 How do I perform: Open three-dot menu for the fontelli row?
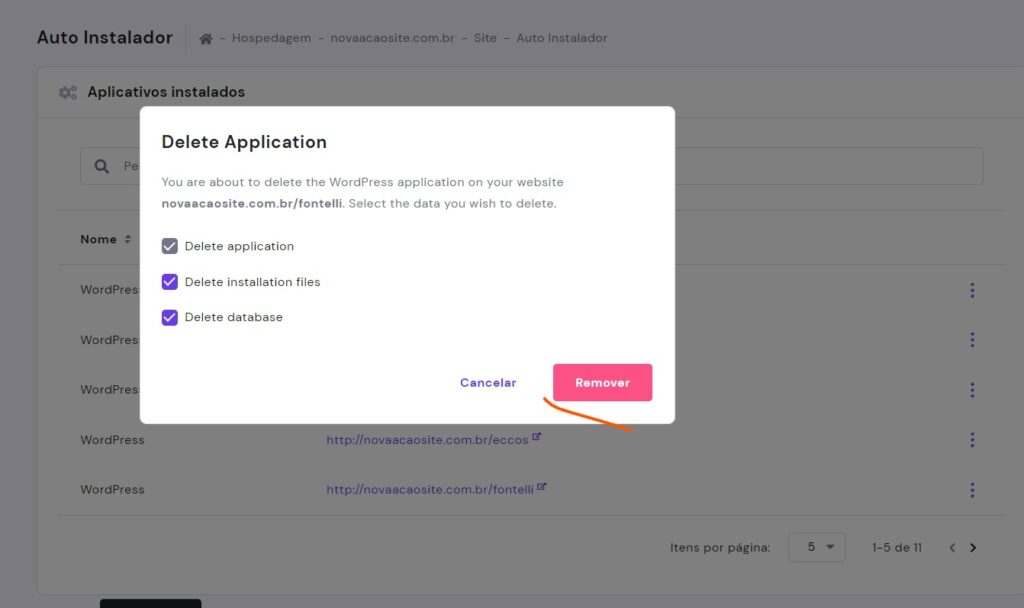(x=972, y=490)
